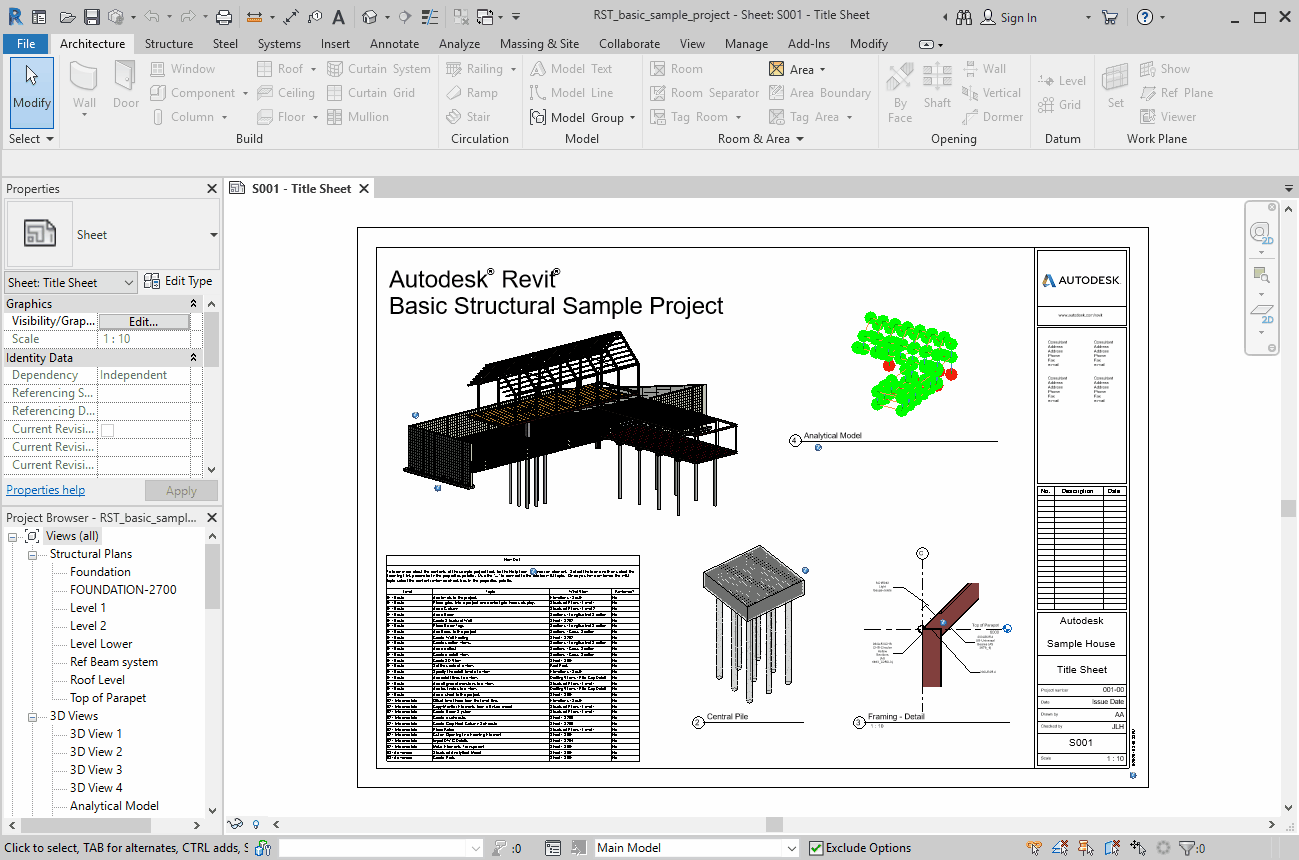
Task: Select the Mullion tool
Action: coord(358,117)
